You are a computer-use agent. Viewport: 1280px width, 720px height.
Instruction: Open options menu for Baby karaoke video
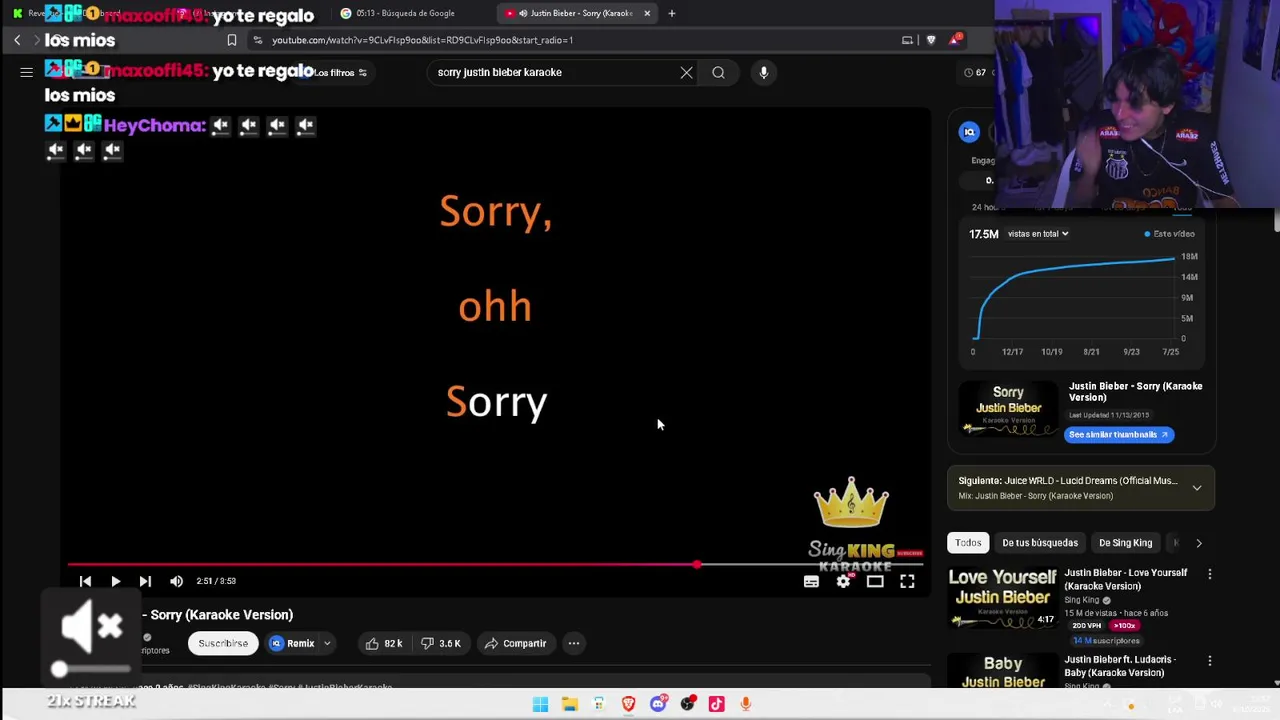(1209, 661)
